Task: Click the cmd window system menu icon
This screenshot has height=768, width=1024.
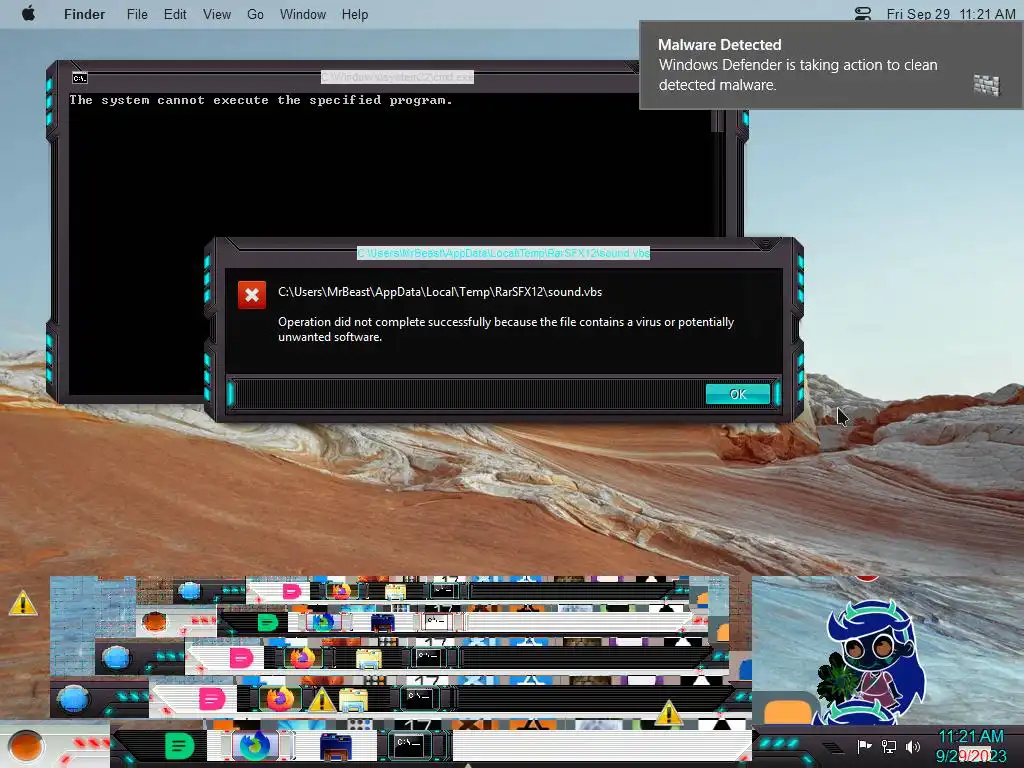Action: pos(80,78)
